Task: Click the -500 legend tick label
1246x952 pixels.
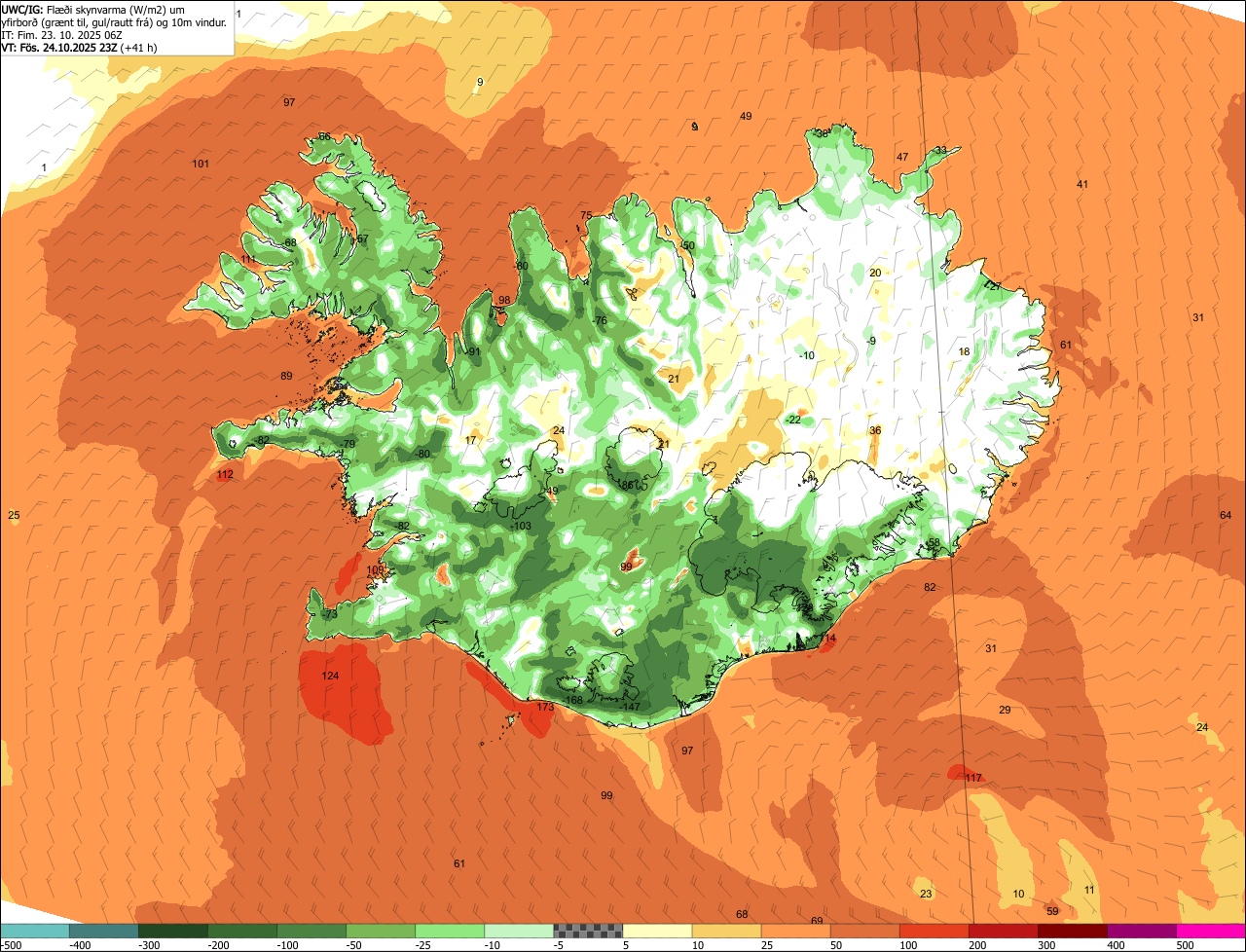Action: pyautogui.click(x=11, y=944)
